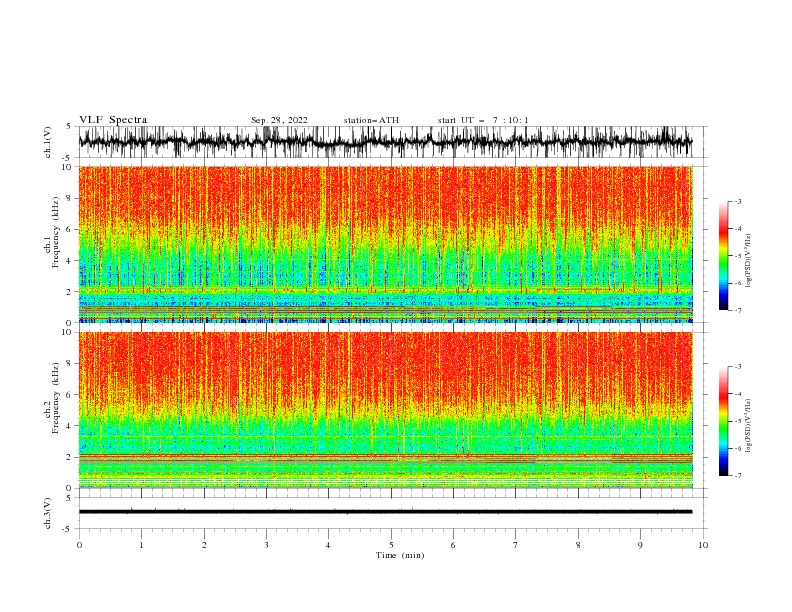792x612 pixels.
Task: Click the time axis tick label '5'
Action: point(391,545)
